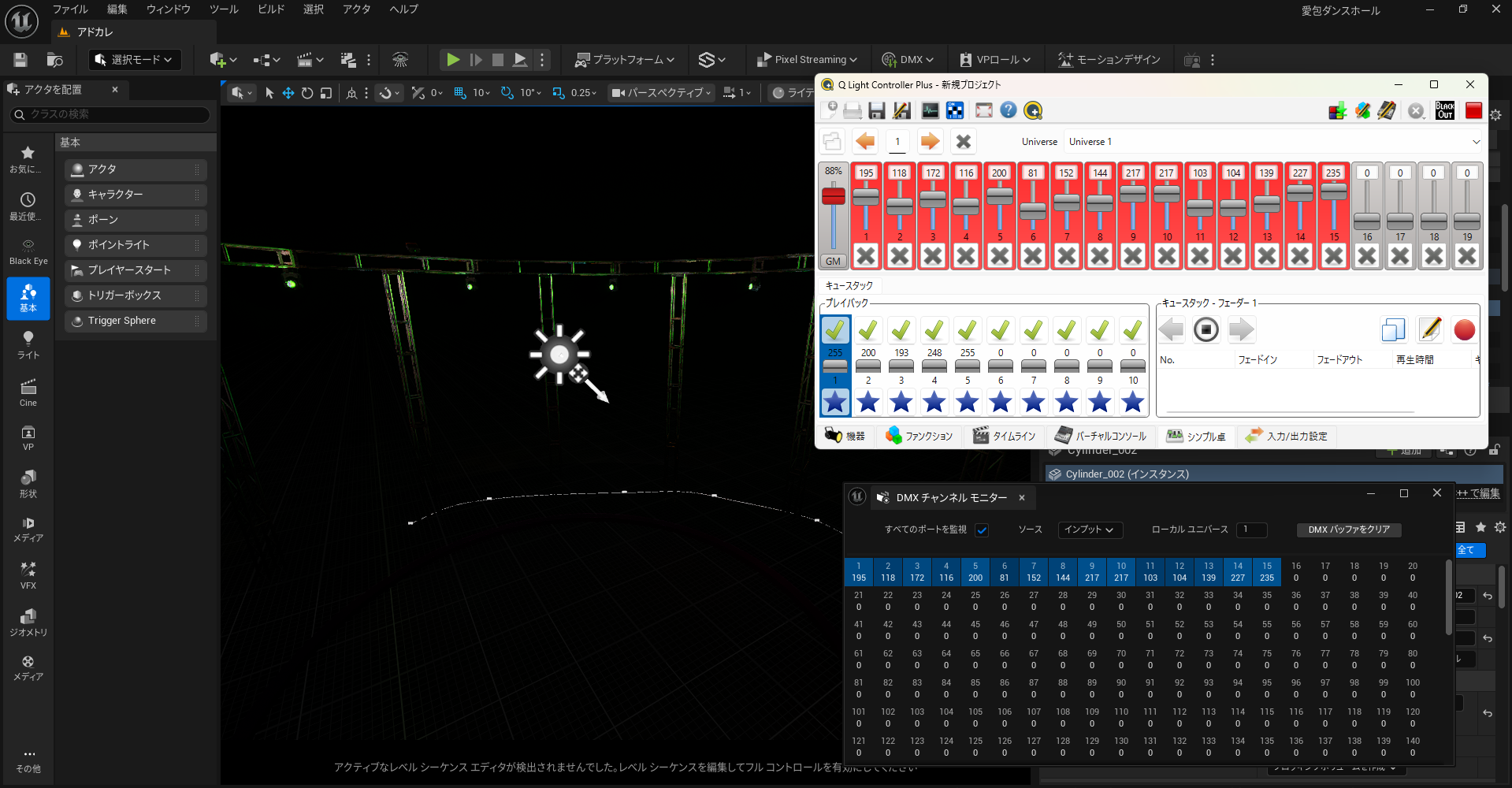Click the GM grand master slider handle

pyautogui.click(x=833, y=196)
